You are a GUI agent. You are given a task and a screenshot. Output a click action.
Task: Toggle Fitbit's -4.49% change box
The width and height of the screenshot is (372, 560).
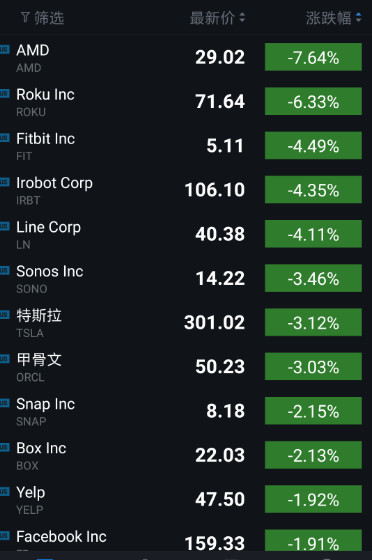tap(313, 145)
